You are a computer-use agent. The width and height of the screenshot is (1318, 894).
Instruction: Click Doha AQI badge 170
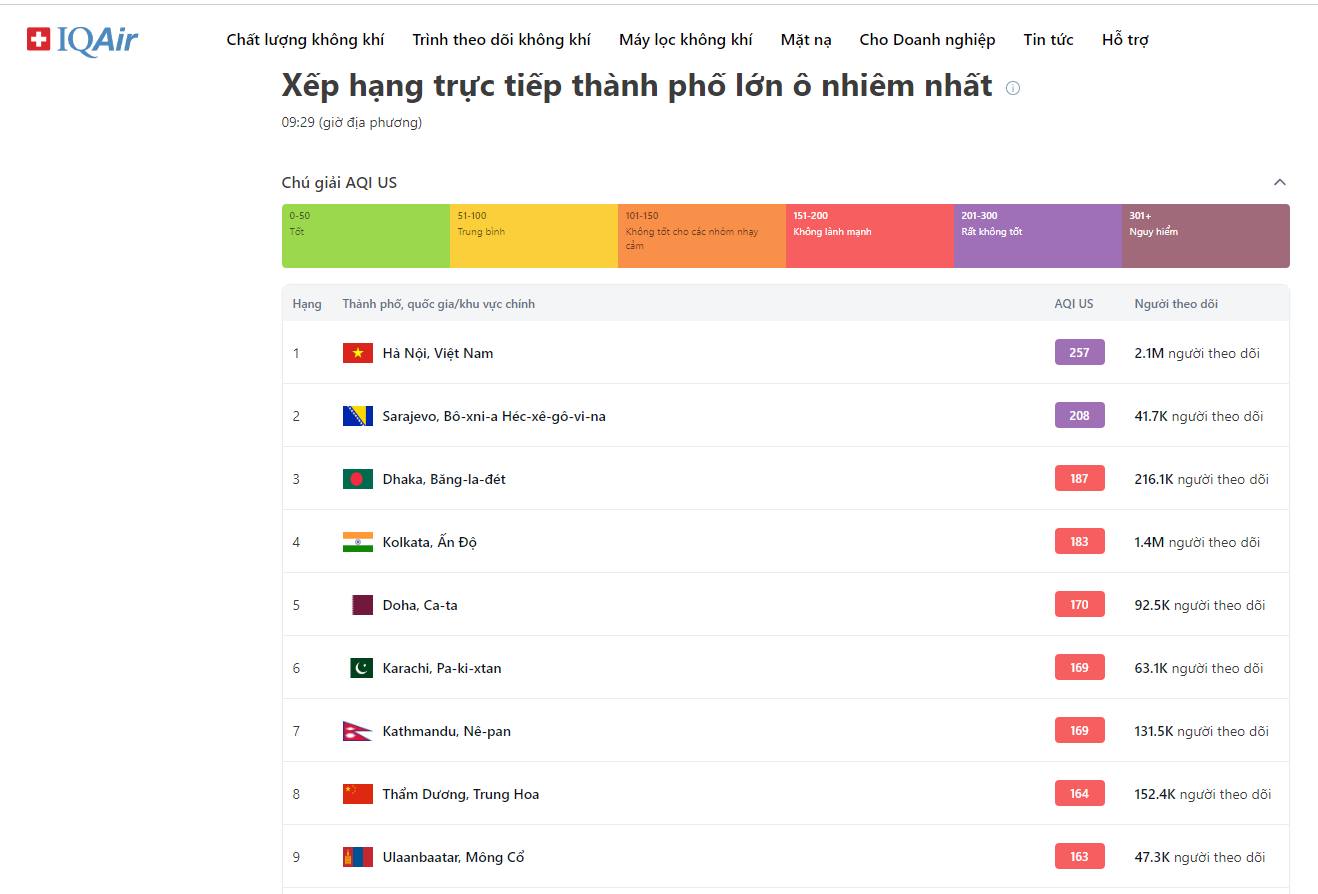click(1080, 604)
